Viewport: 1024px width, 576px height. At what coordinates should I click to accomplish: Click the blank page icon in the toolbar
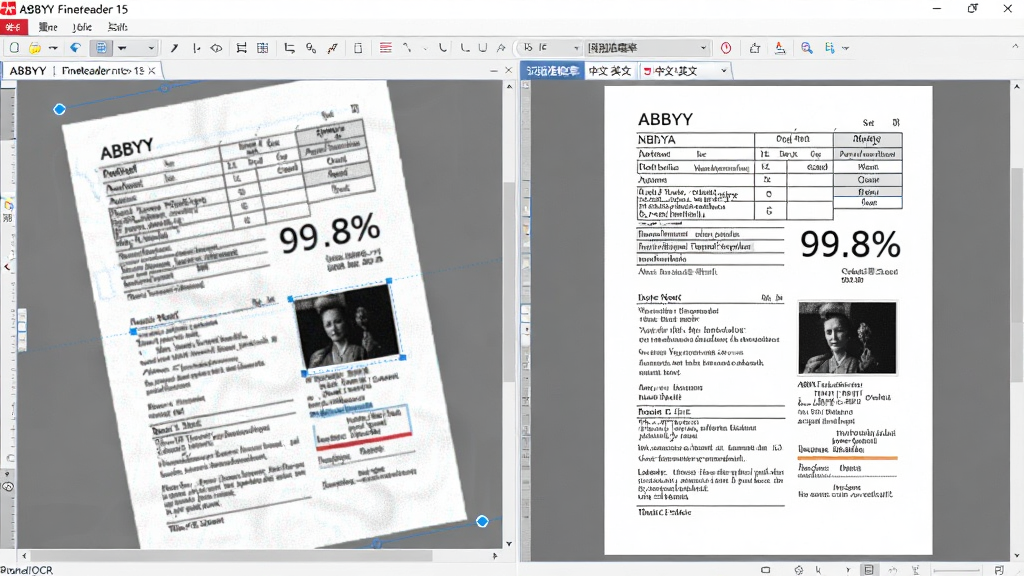pos(358,48)
